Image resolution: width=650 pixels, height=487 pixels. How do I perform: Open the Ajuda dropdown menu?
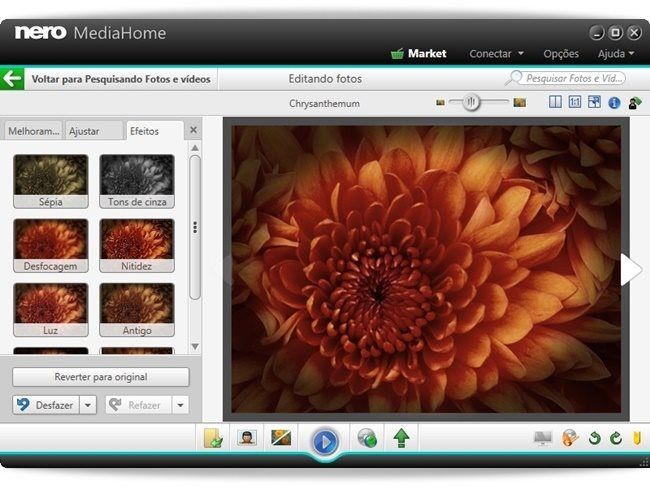click(x=616, y=53)
